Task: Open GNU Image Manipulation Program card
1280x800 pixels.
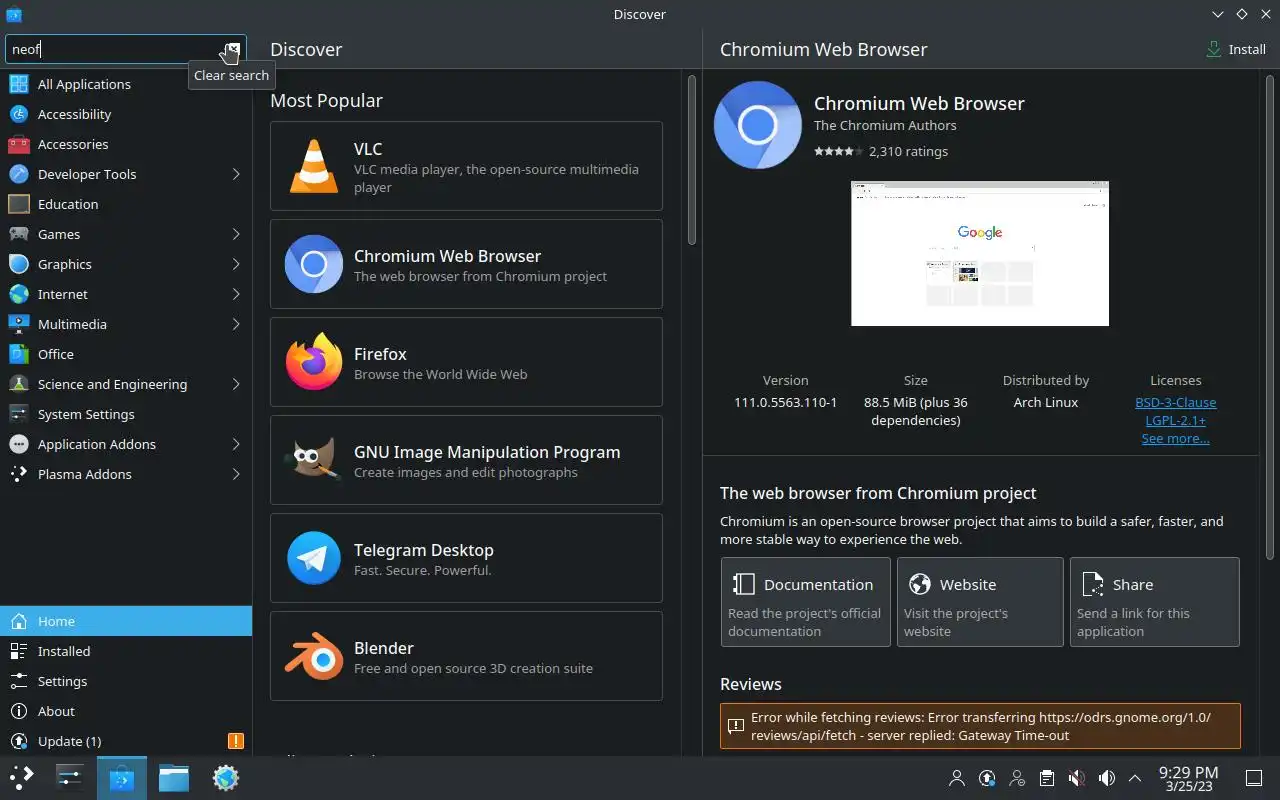Action: pos(466,460)
